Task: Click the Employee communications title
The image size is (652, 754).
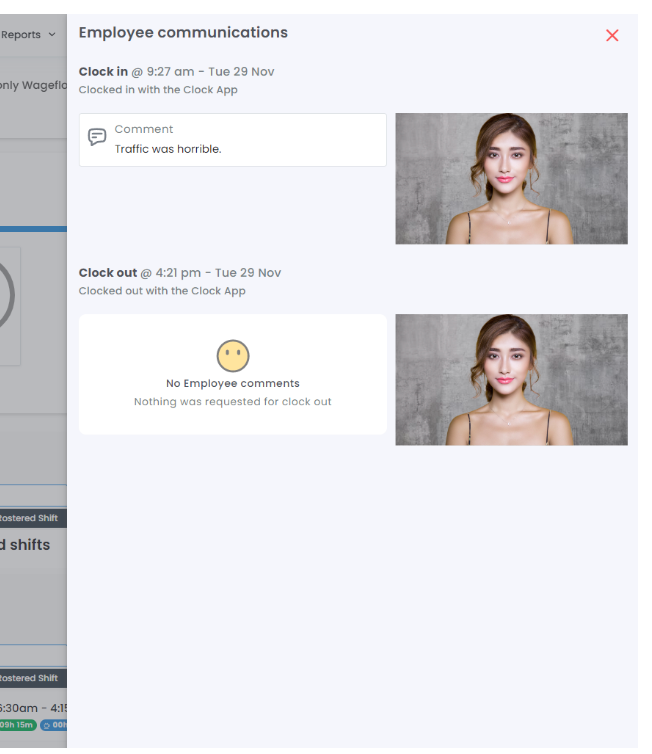Action: click(x=183, y=33)
